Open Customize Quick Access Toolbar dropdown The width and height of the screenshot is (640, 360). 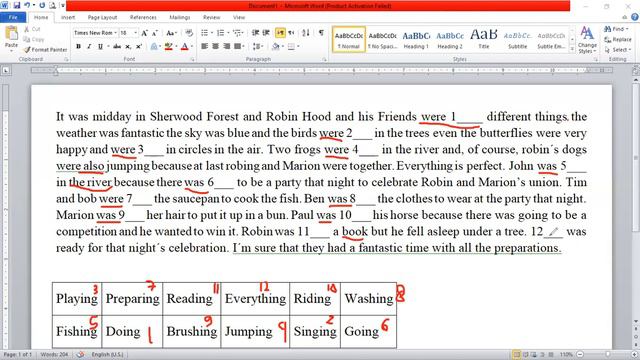(x=63, y=6)
